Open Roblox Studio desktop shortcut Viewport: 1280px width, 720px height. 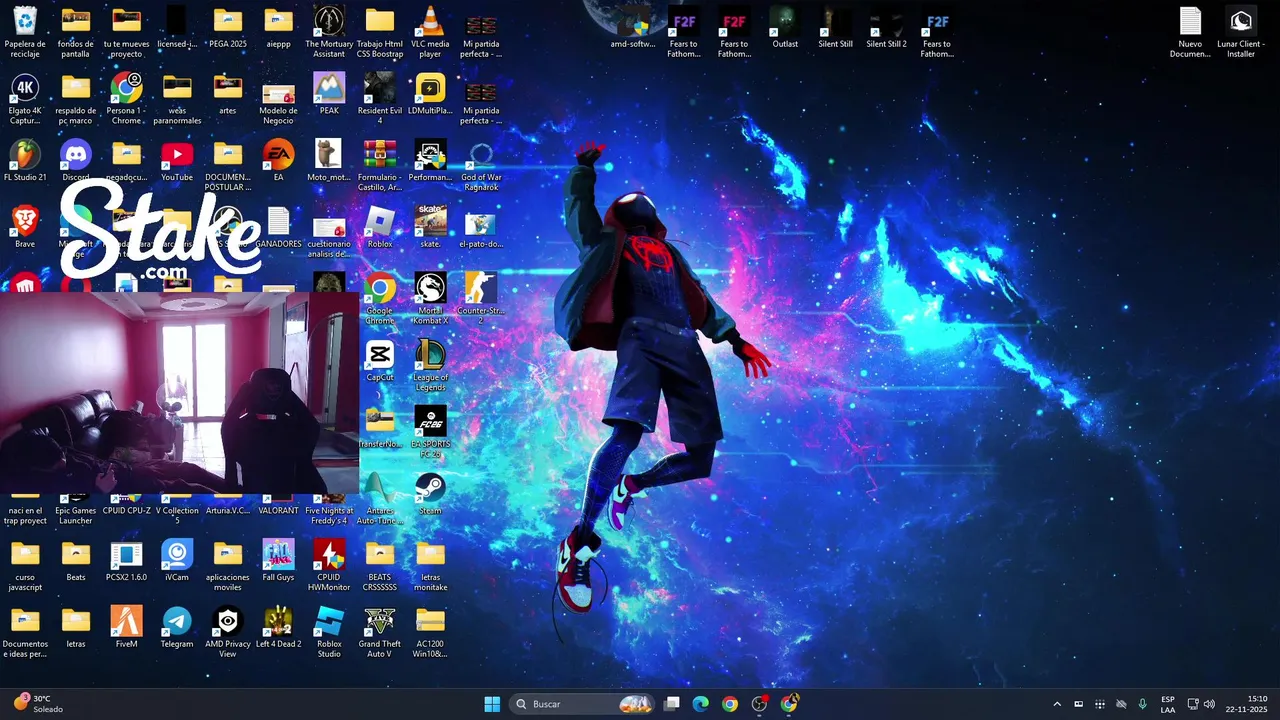point(329,632)
